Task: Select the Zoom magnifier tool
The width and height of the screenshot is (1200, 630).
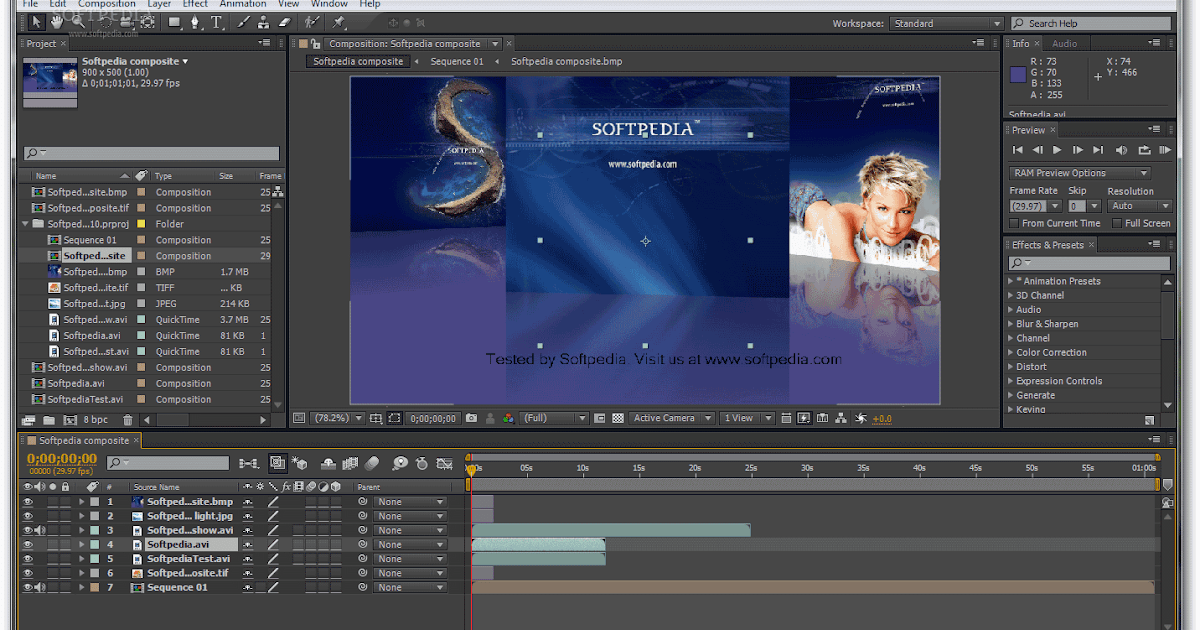Action: pos(78,22)
